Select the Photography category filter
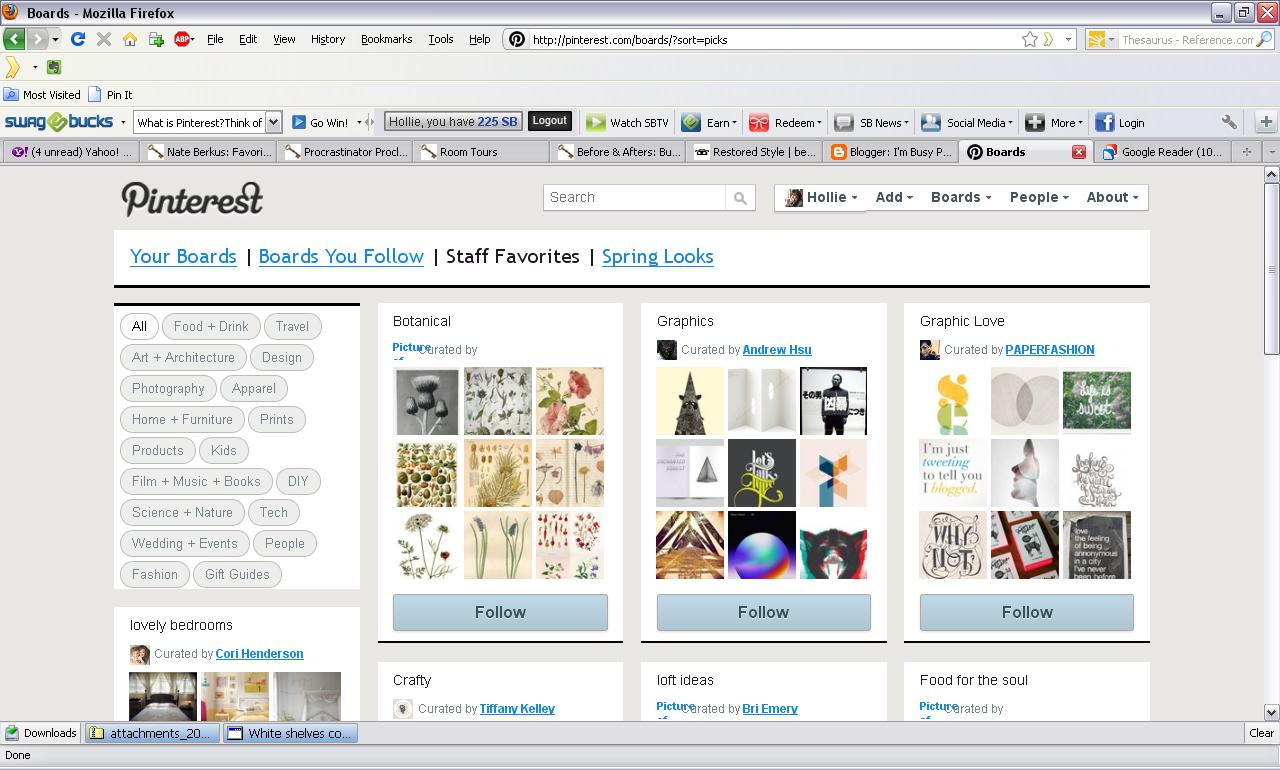This screenshot has height=770, width=1280. [168, 389]
